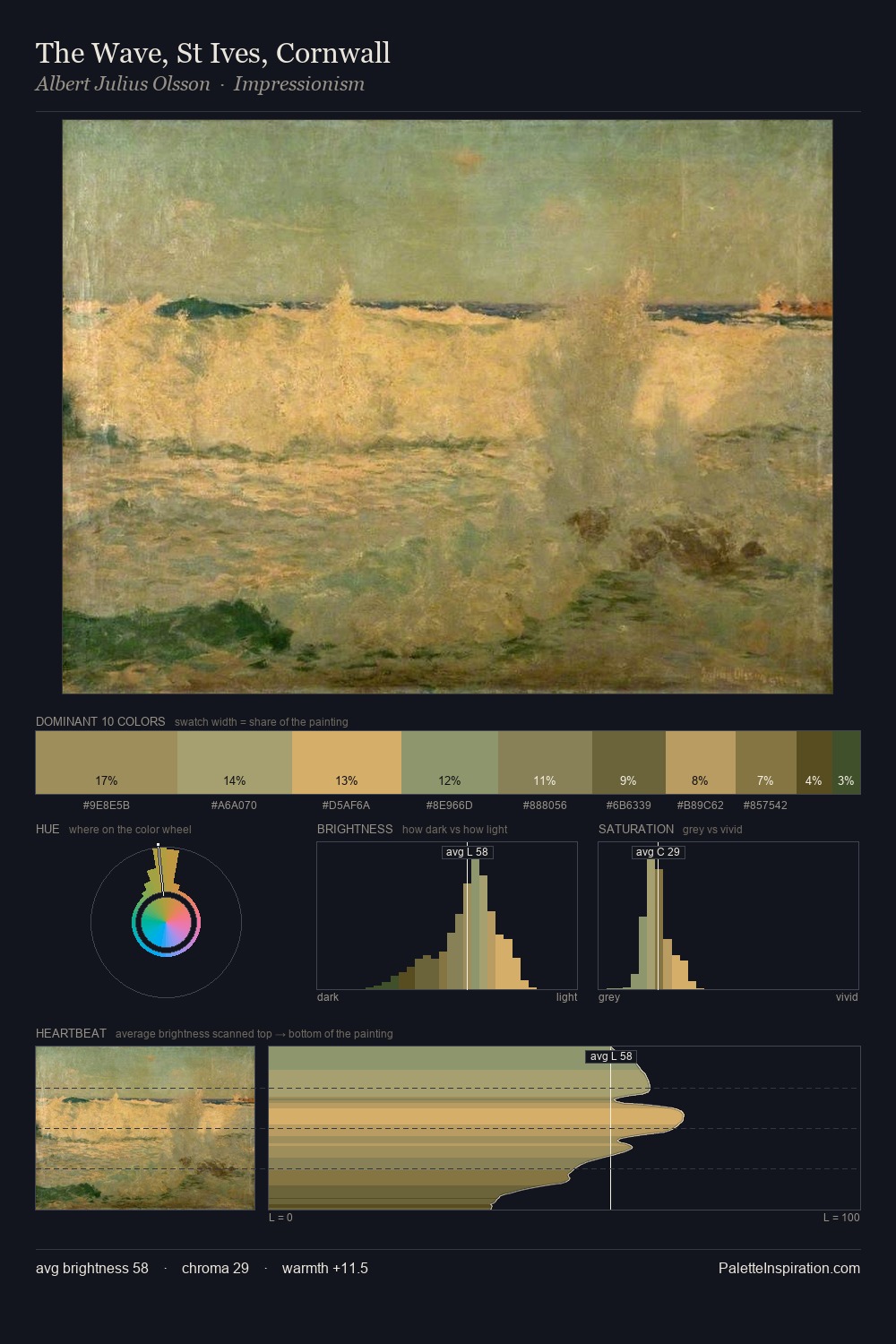Select the #A6A070 14% swatch
896x1344 pixels.
235,762
